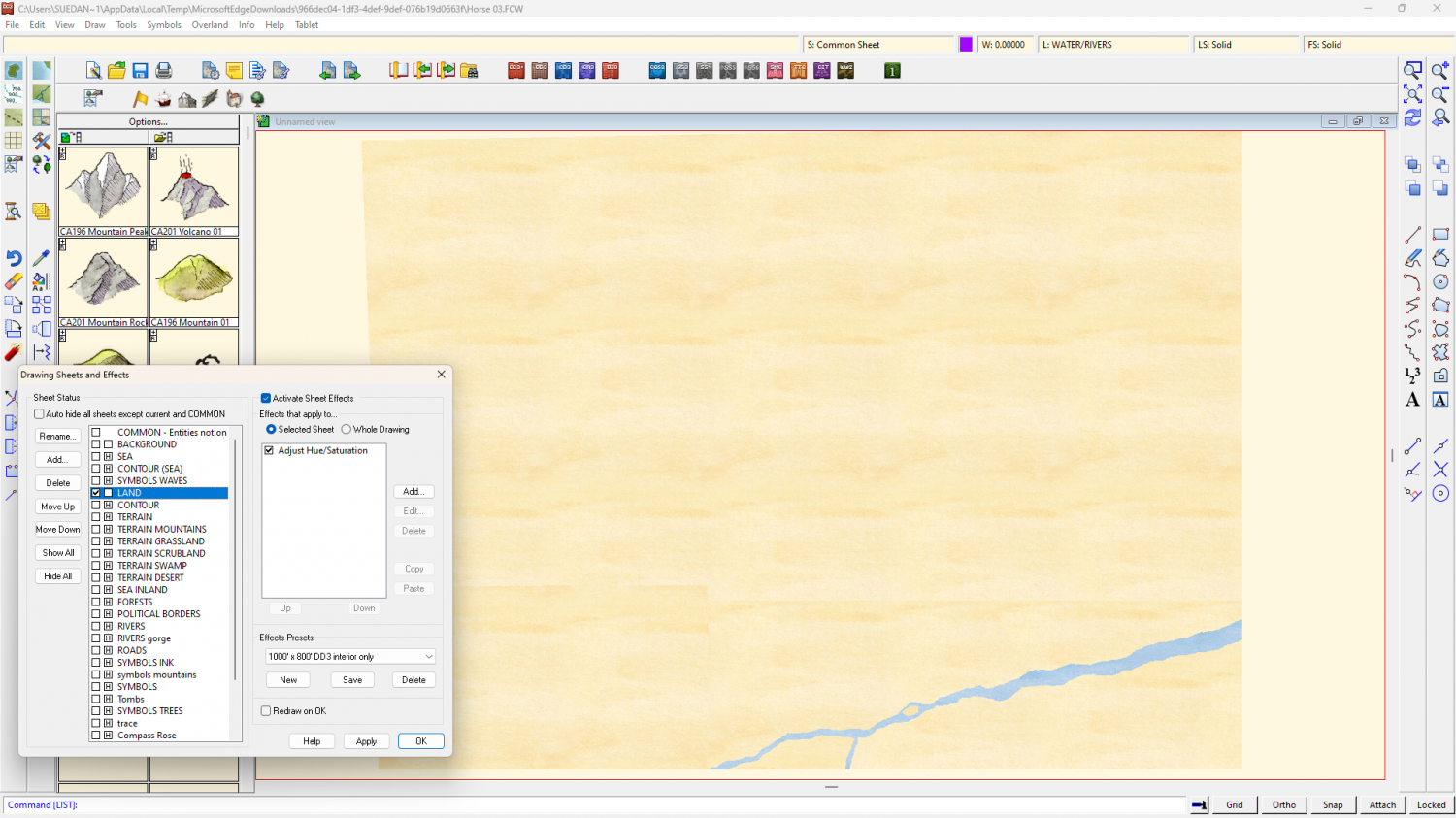The height and width of the screenshot is (818, 1456).
Task: Open the Symbols menu
Action: click(164, 25)
